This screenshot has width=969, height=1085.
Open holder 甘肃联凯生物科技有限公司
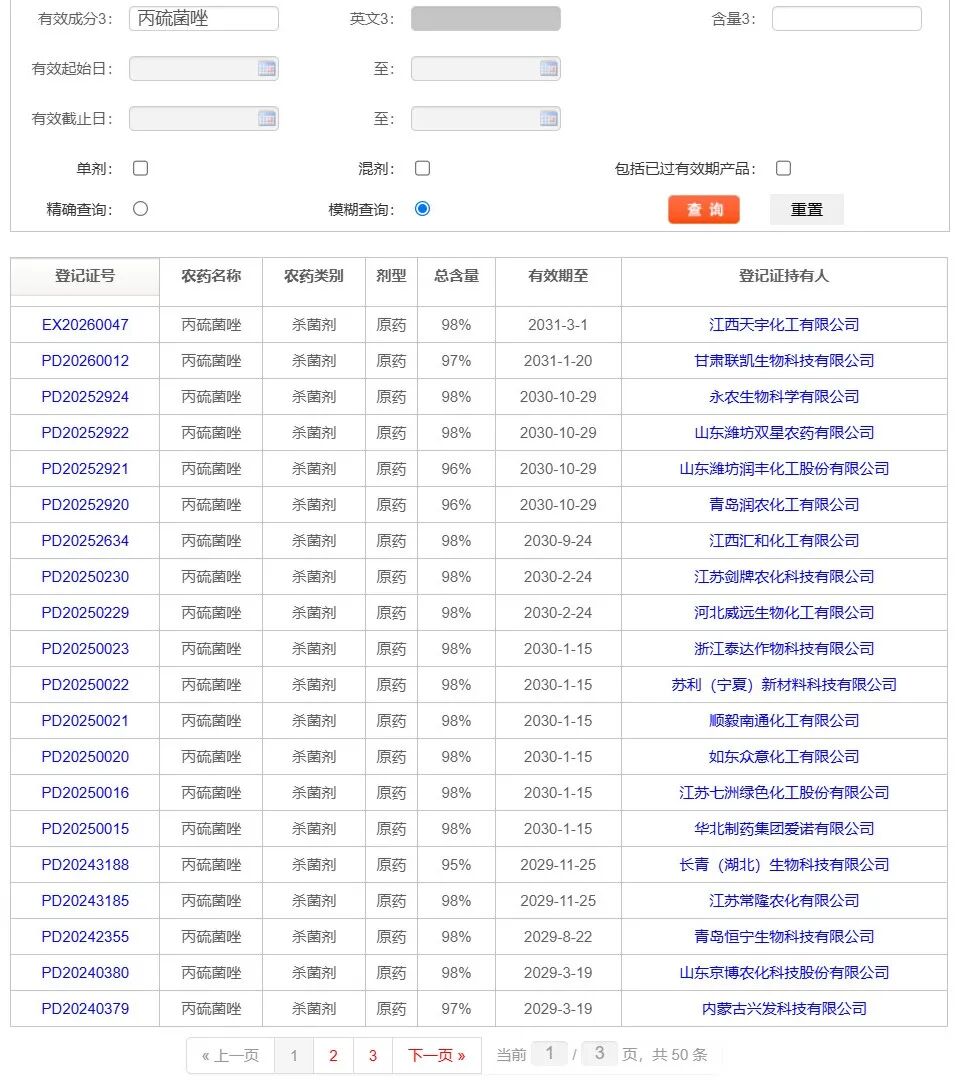(784, 361)
